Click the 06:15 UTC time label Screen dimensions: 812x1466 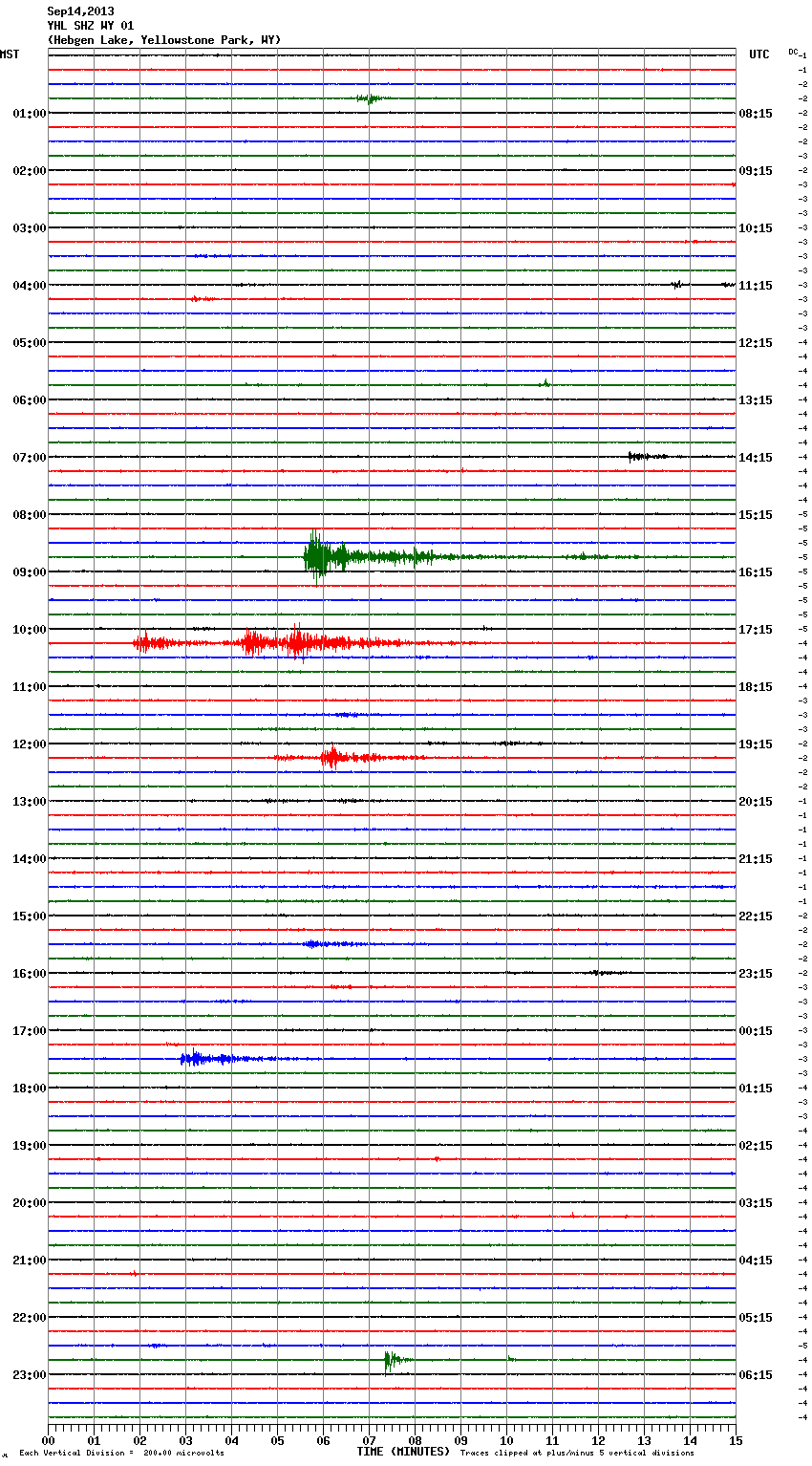point(756,1375)
